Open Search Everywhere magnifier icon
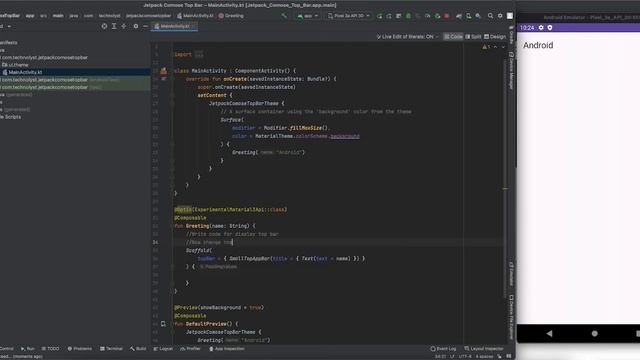Viewport: 640px width, 360px height. 490,16
